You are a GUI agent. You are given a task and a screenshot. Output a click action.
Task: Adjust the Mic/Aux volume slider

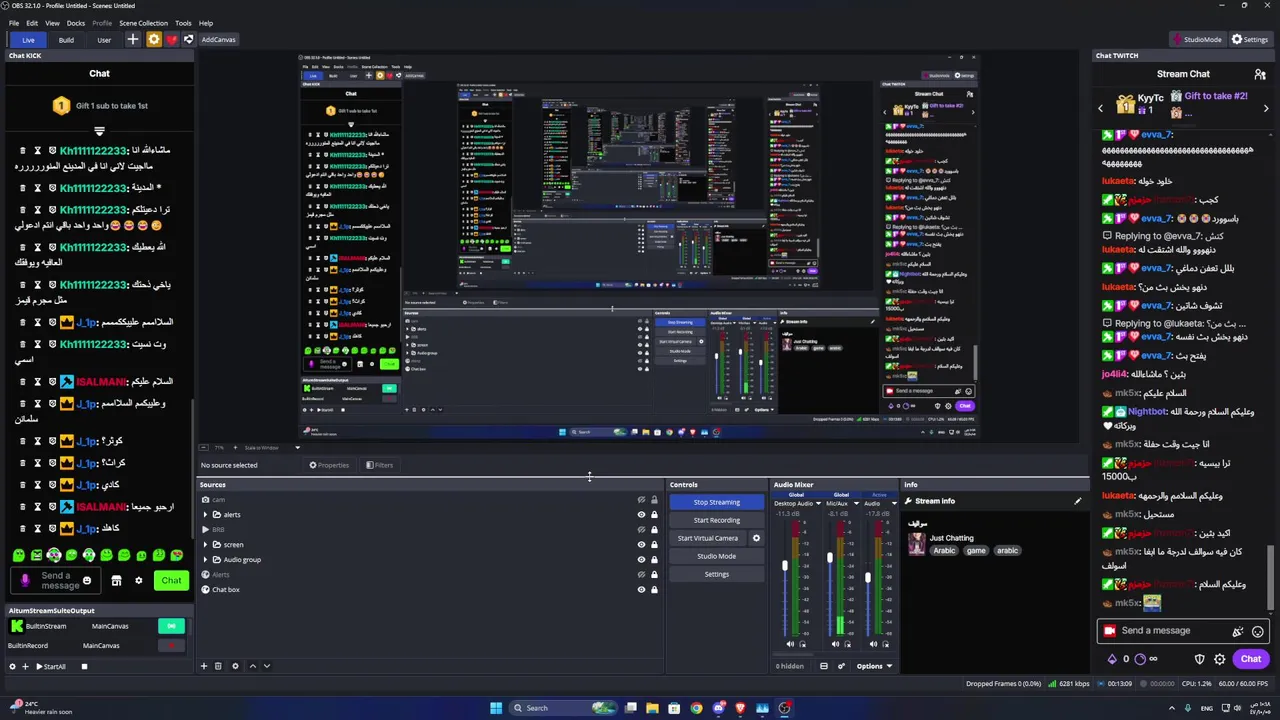[x=829, y=558]
